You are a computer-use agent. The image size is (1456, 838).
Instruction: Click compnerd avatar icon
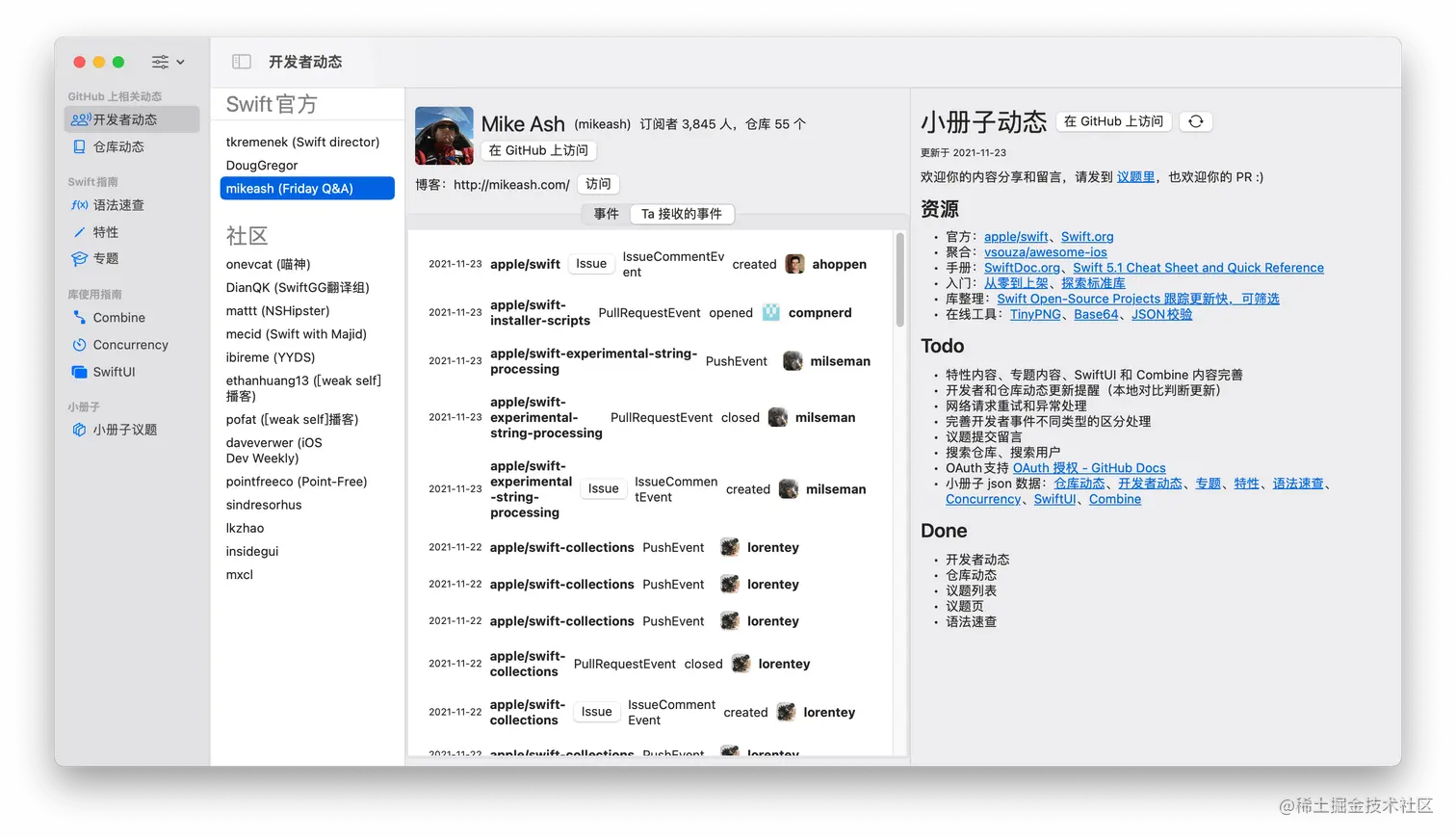click(x=771, y=312)
